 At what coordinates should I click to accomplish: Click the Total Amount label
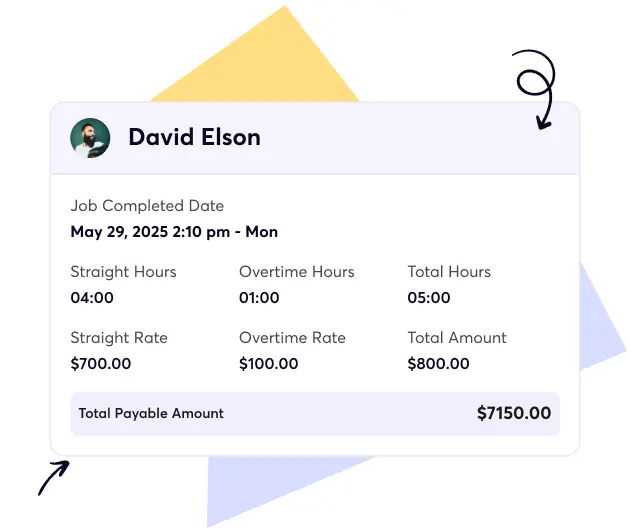457,338
